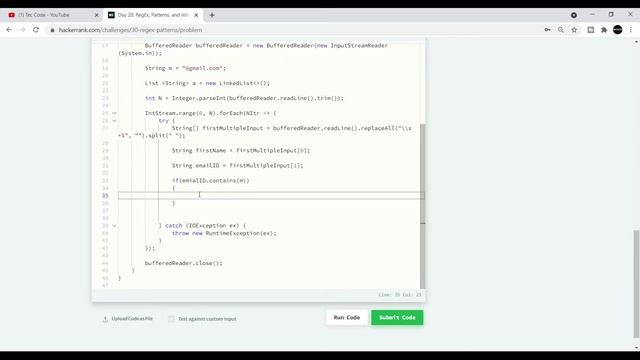Click the if(emialID.contains(m)) line
Screen dimensions: 640x360
(x=210, y=180)
